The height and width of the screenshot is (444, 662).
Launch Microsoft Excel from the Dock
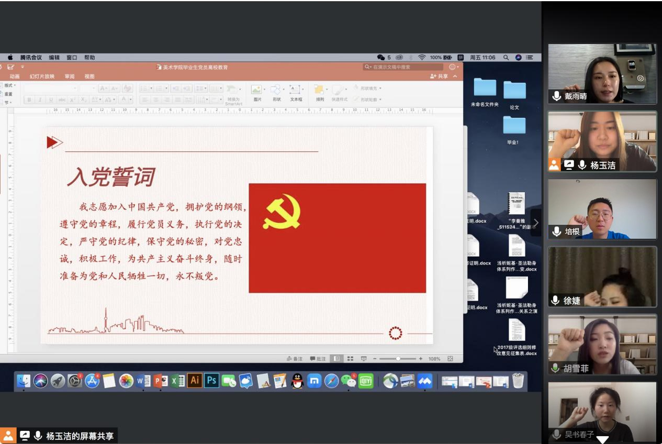pos(177,381)
